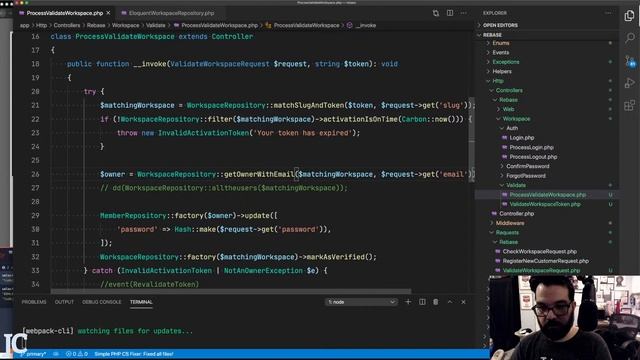
Task: Open Controller.php file
Action: point(516,213)
